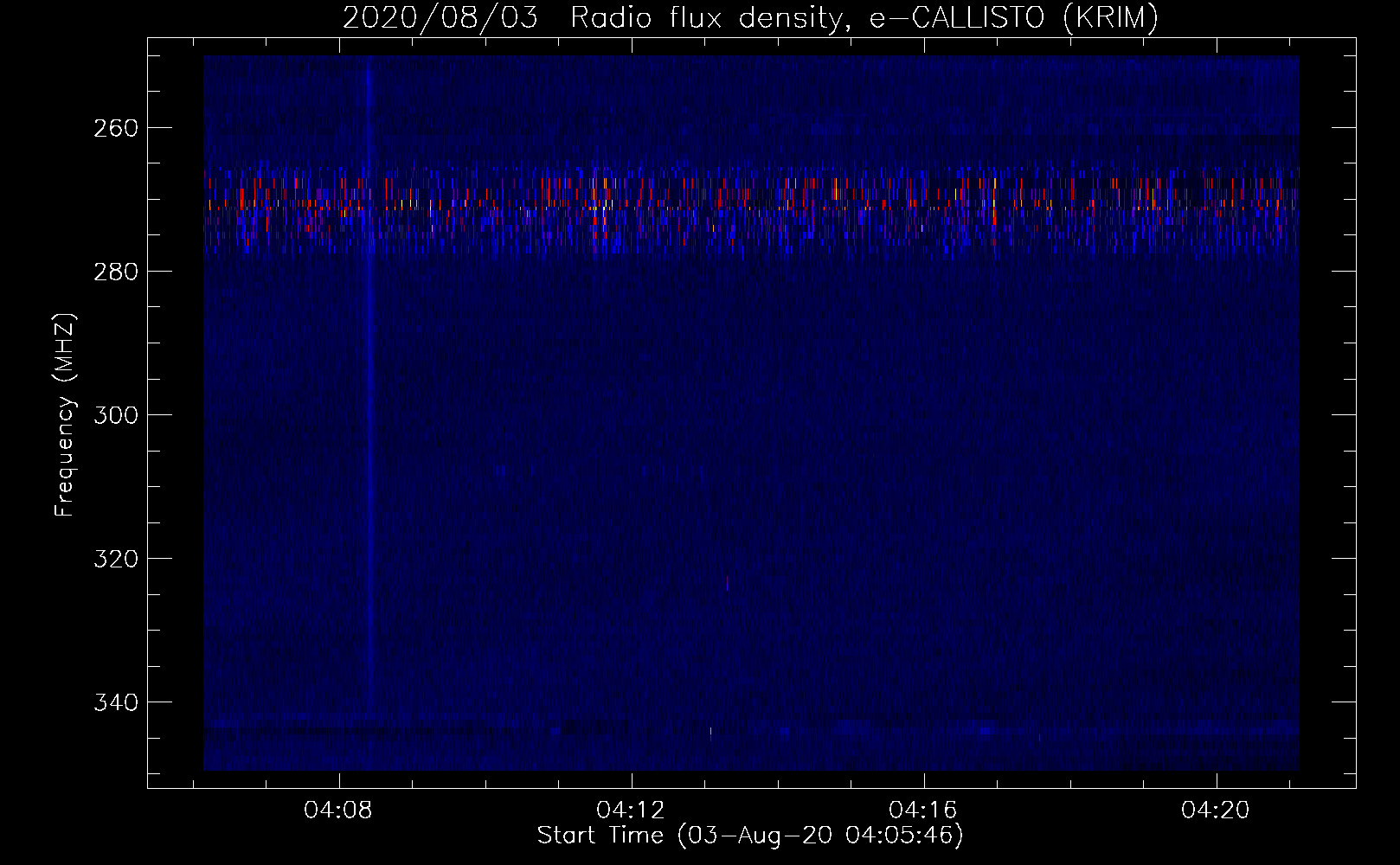Click the 04:16 time tick label

pyautogui.click(x=923, y=811)
